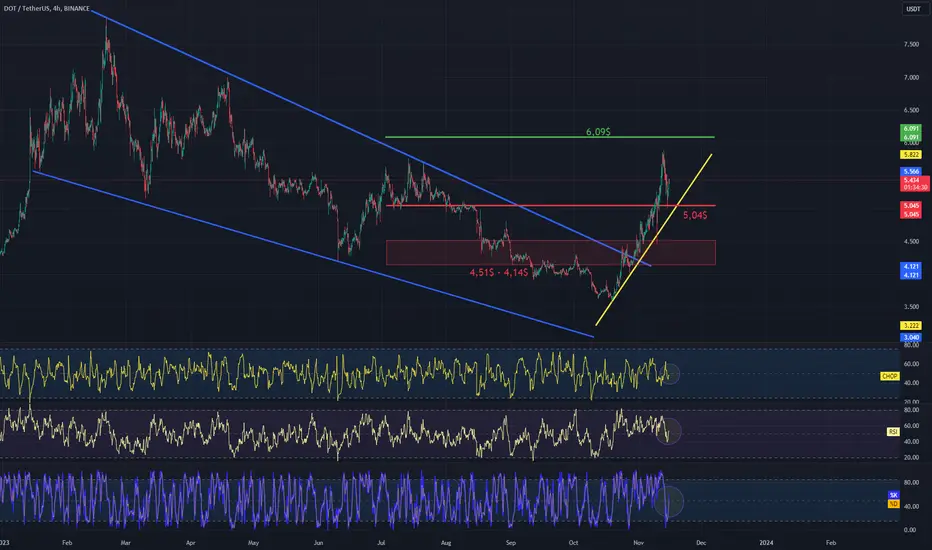Click the Nov label on time axis

(638, 542)
